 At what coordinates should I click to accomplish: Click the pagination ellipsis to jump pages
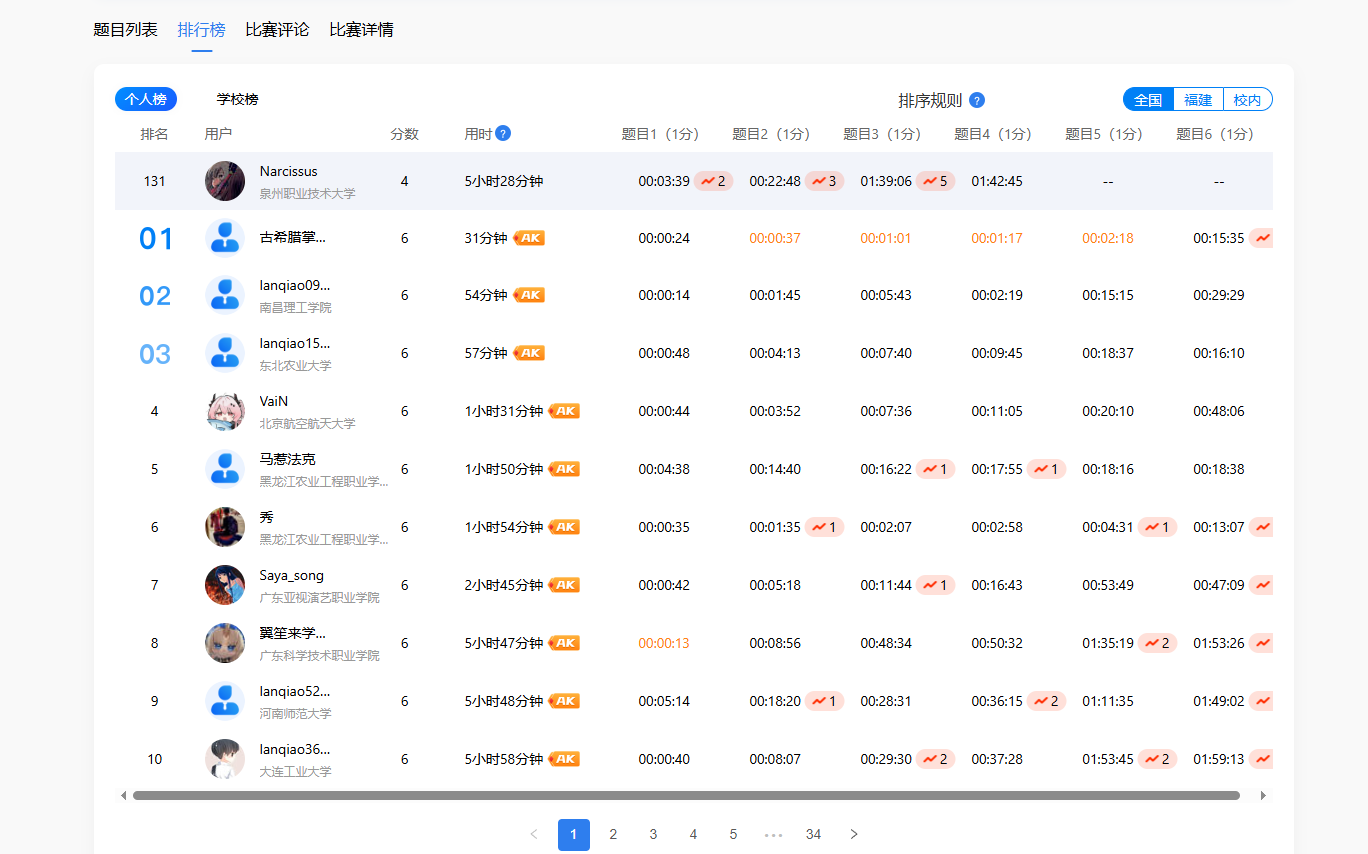(773, 834)
